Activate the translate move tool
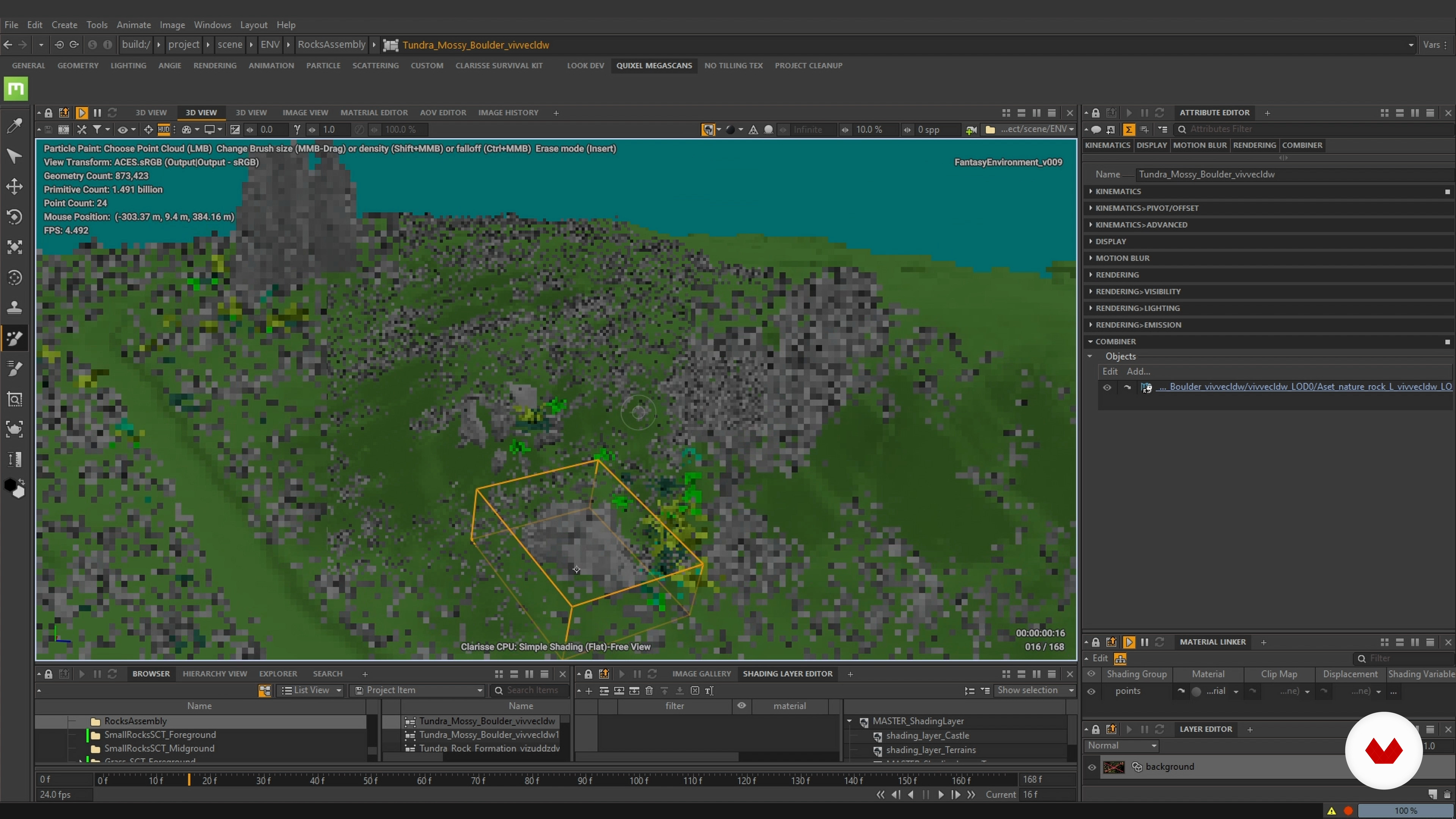This screenshot has height=819, width=1456. click(14, 187)
